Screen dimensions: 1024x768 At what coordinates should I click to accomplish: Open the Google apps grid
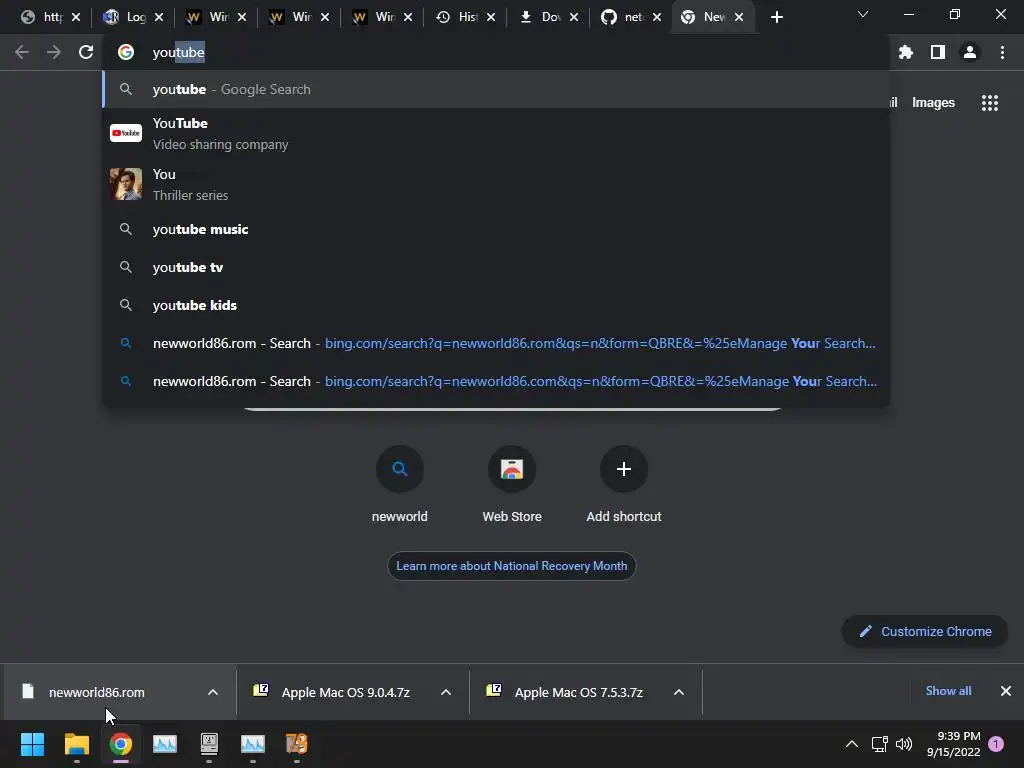989,103
